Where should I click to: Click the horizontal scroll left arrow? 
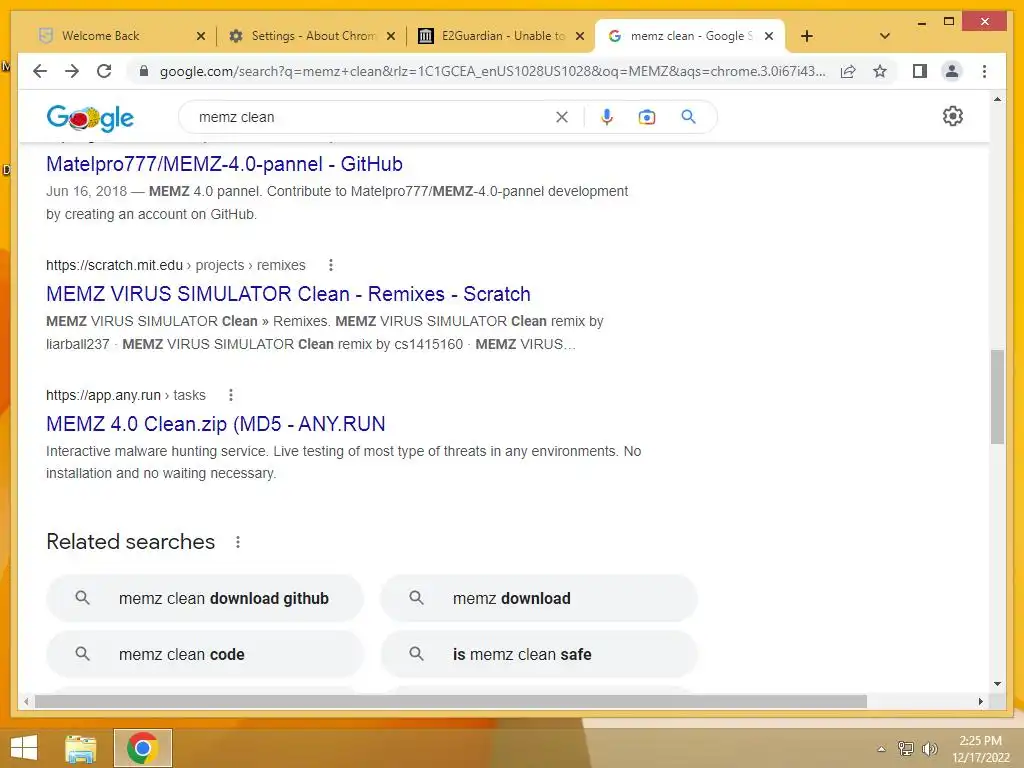tap(26, 701)
